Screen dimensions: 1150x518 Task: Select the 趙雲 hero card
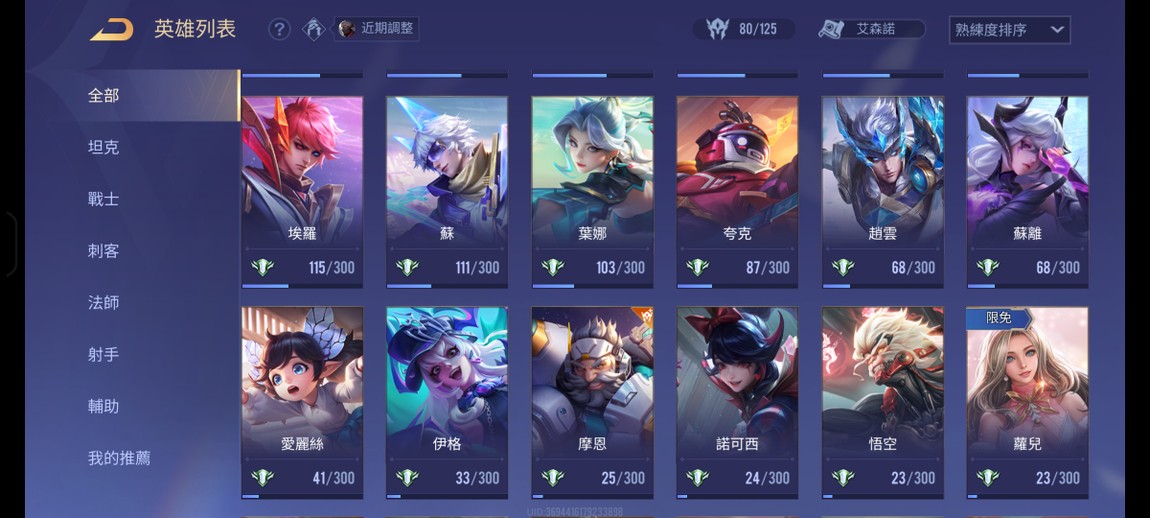point(882,192)
